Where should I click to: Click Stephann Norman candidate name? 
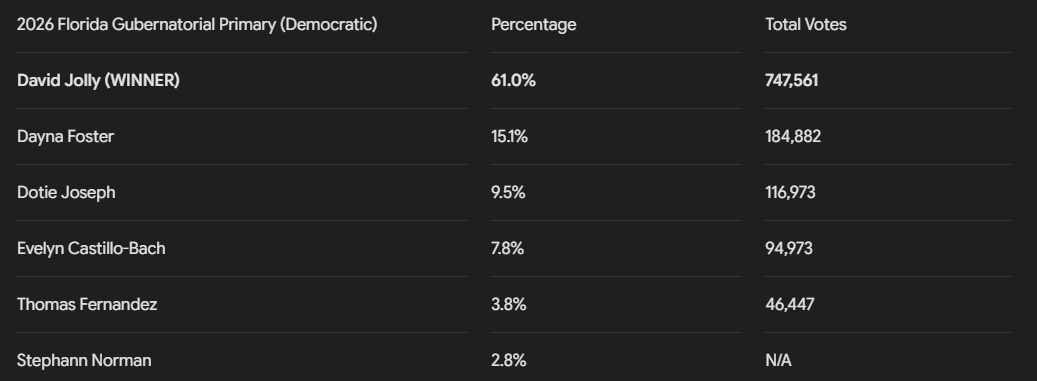click(x=84, y=360)
